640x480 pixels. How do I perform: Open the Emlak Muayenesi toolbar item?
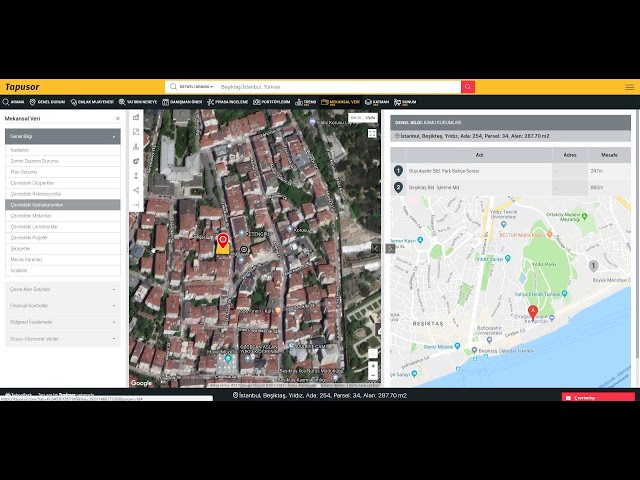point(91,102)
